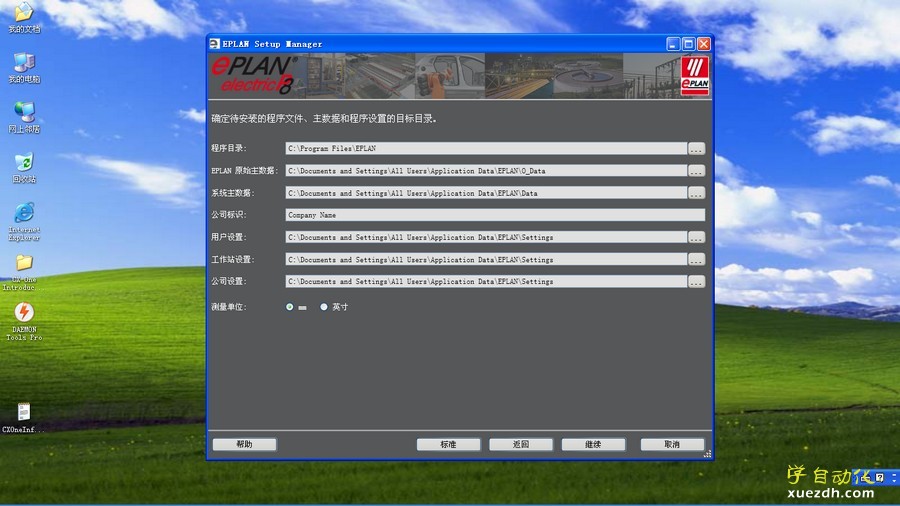This screenshot has height=506, width=900.
Task: Click the Help (帮助) button
Action: point(245,445)
